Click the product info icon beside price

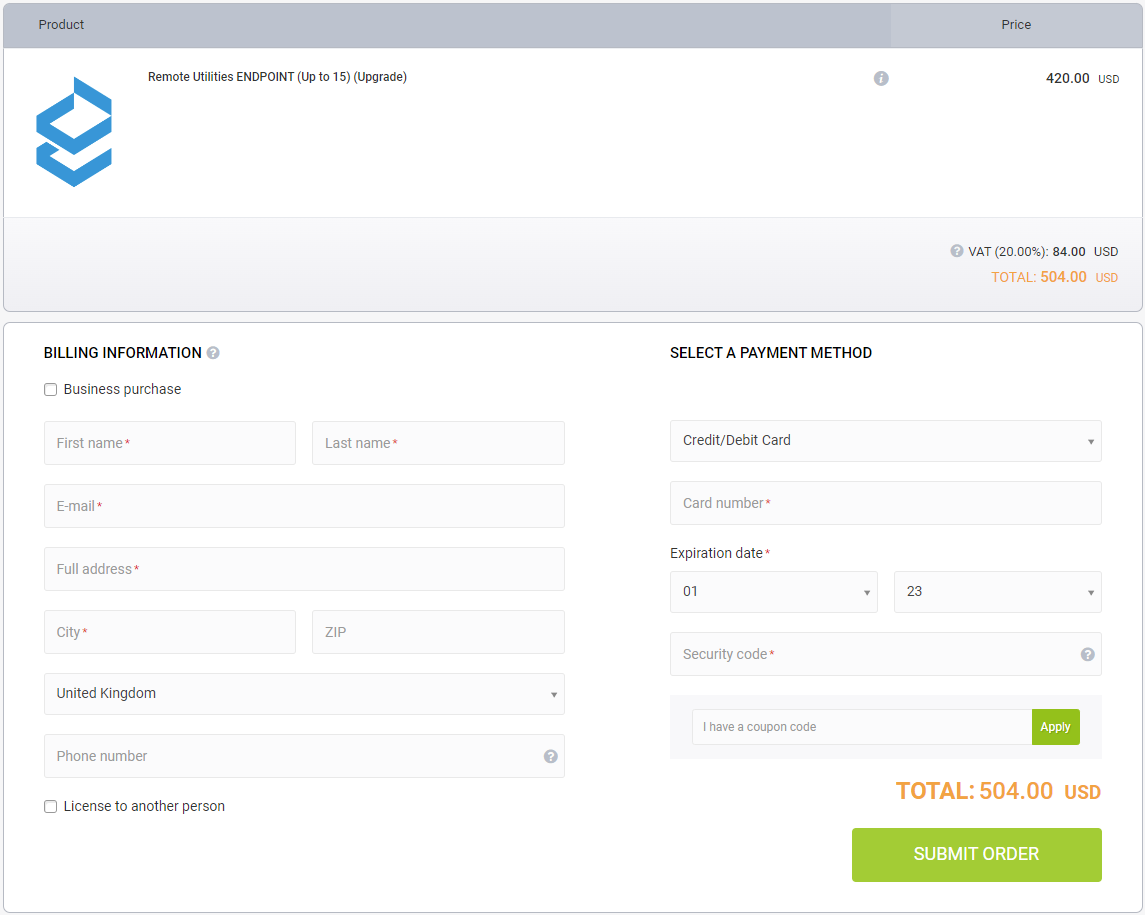(x=881, y=78)
